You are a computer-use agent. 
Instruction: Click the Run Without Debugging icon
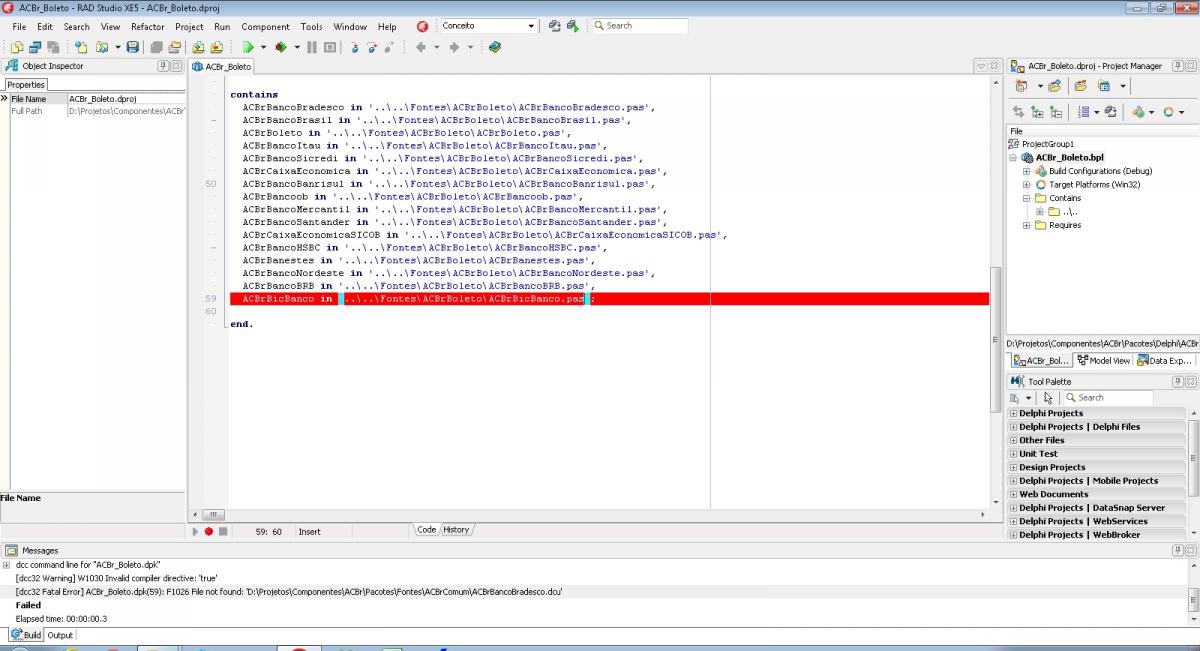(281, 47)
